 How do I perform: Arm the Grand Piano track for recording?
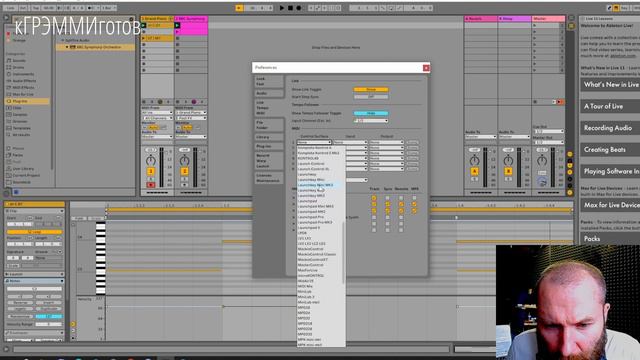point(151,185)
